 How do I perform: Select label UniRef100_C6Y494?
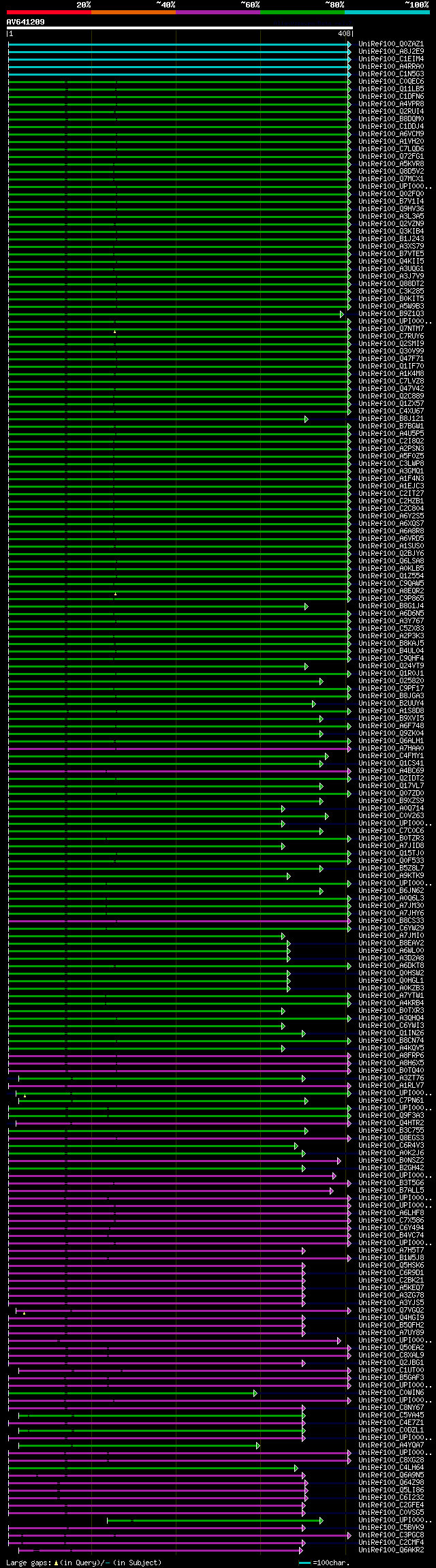click(391, 1228)
